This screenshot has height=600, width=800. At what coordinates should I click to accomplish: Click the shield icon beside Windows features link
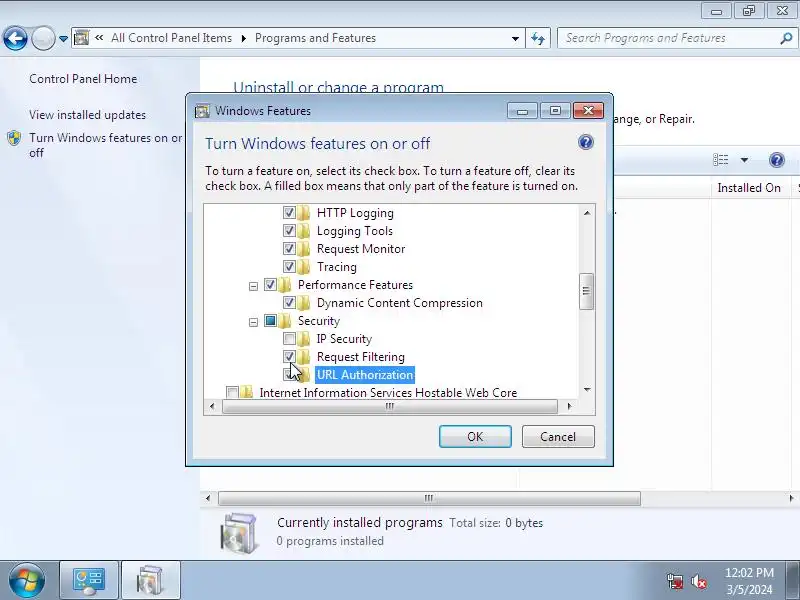(x=14, y=138)
